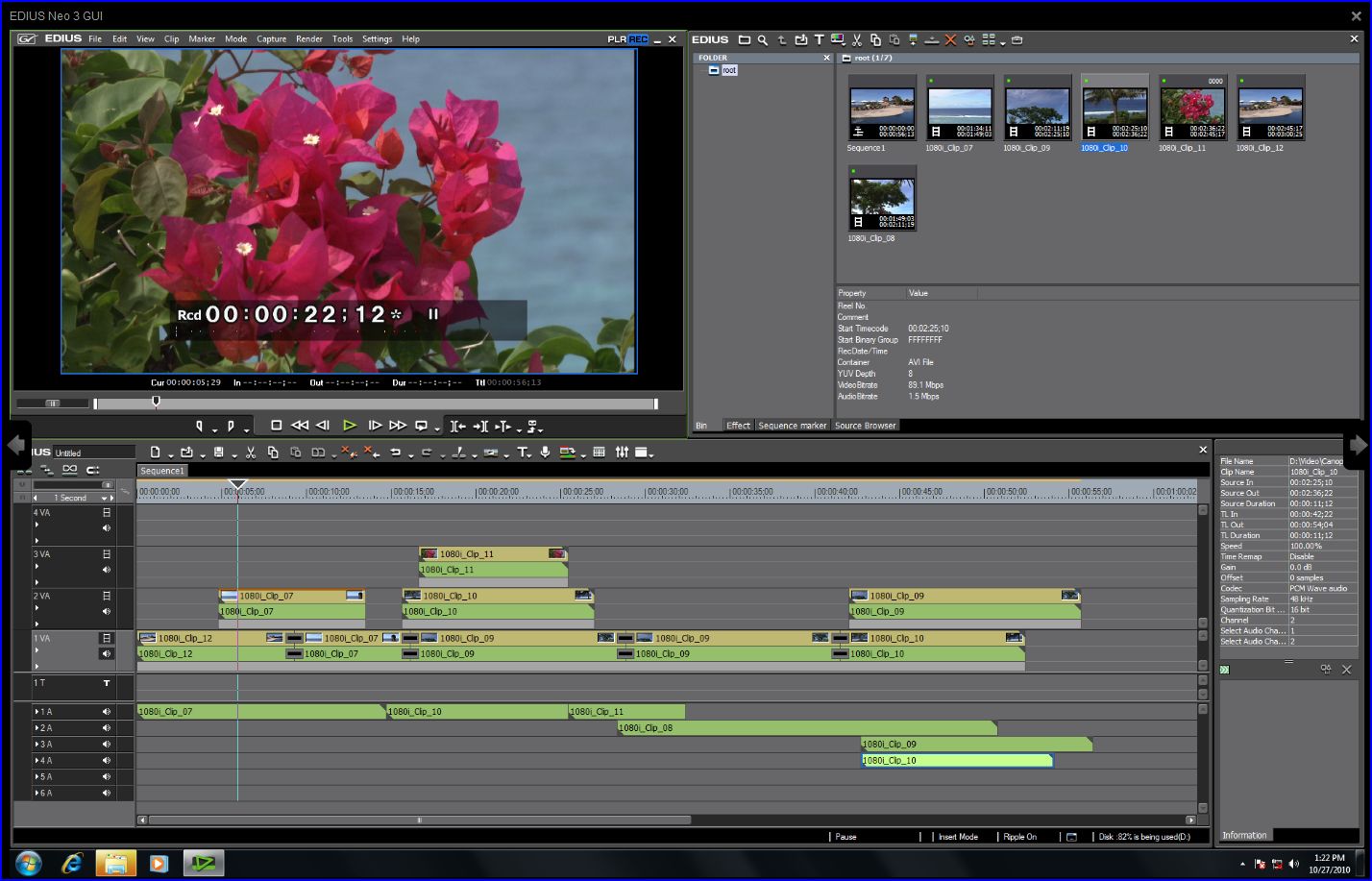Screen dimensions: 1372x881
Task: Open the audio mixer icon
Action: point(622,453)
